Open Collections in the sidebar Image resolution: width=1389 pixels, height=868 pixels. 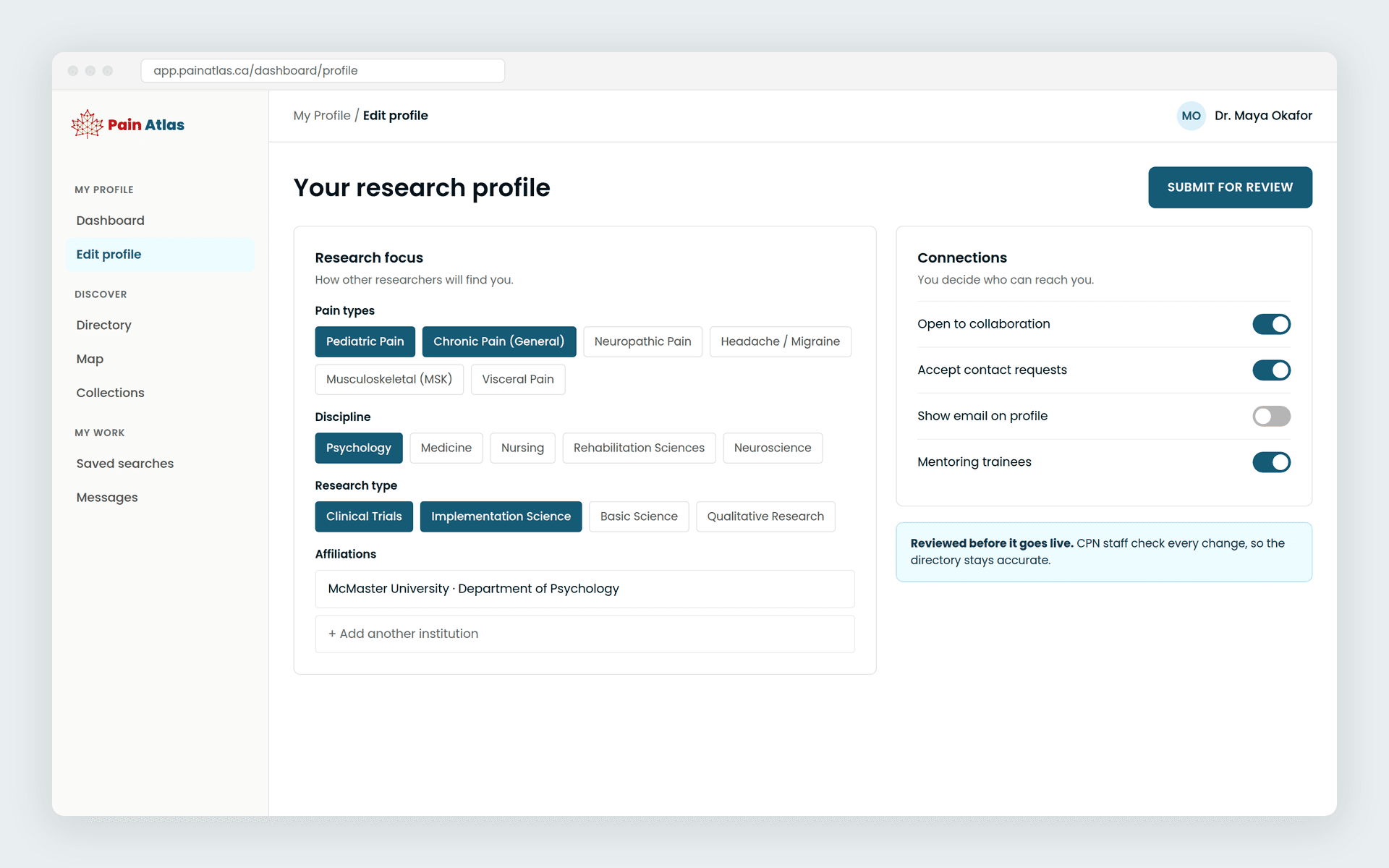(160, 393)
